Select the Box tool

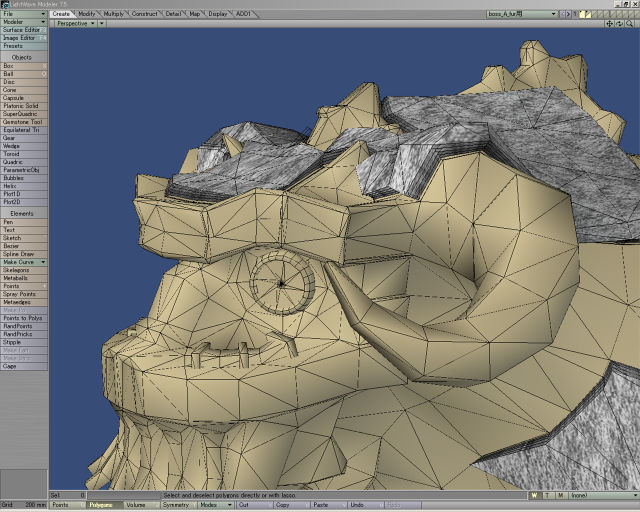24,66
